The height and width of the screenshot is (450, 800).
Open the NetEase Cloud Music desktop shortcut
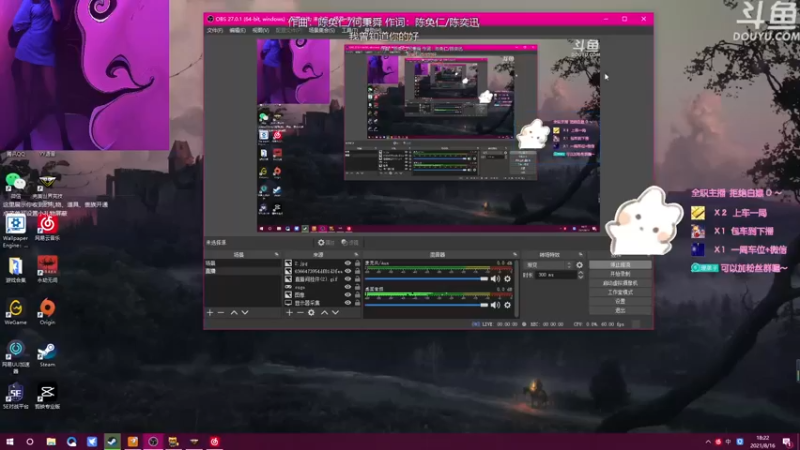(x=47, y=228)
